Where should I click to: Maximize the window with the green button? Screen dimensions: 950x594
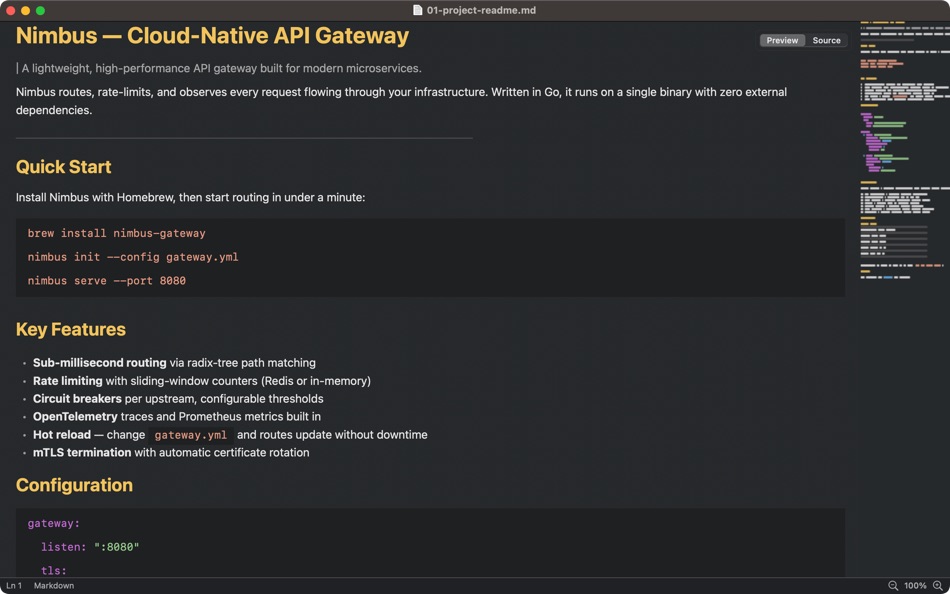coord(41,10)
